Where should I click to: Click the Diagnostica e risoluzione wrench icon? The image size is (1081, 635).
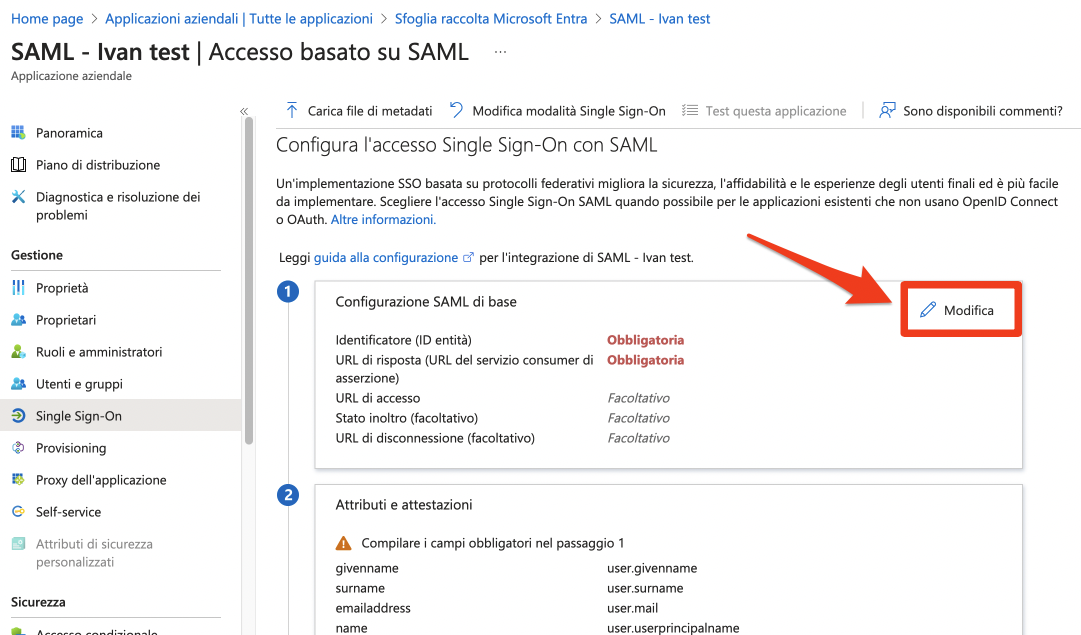[x=18, y=197]
